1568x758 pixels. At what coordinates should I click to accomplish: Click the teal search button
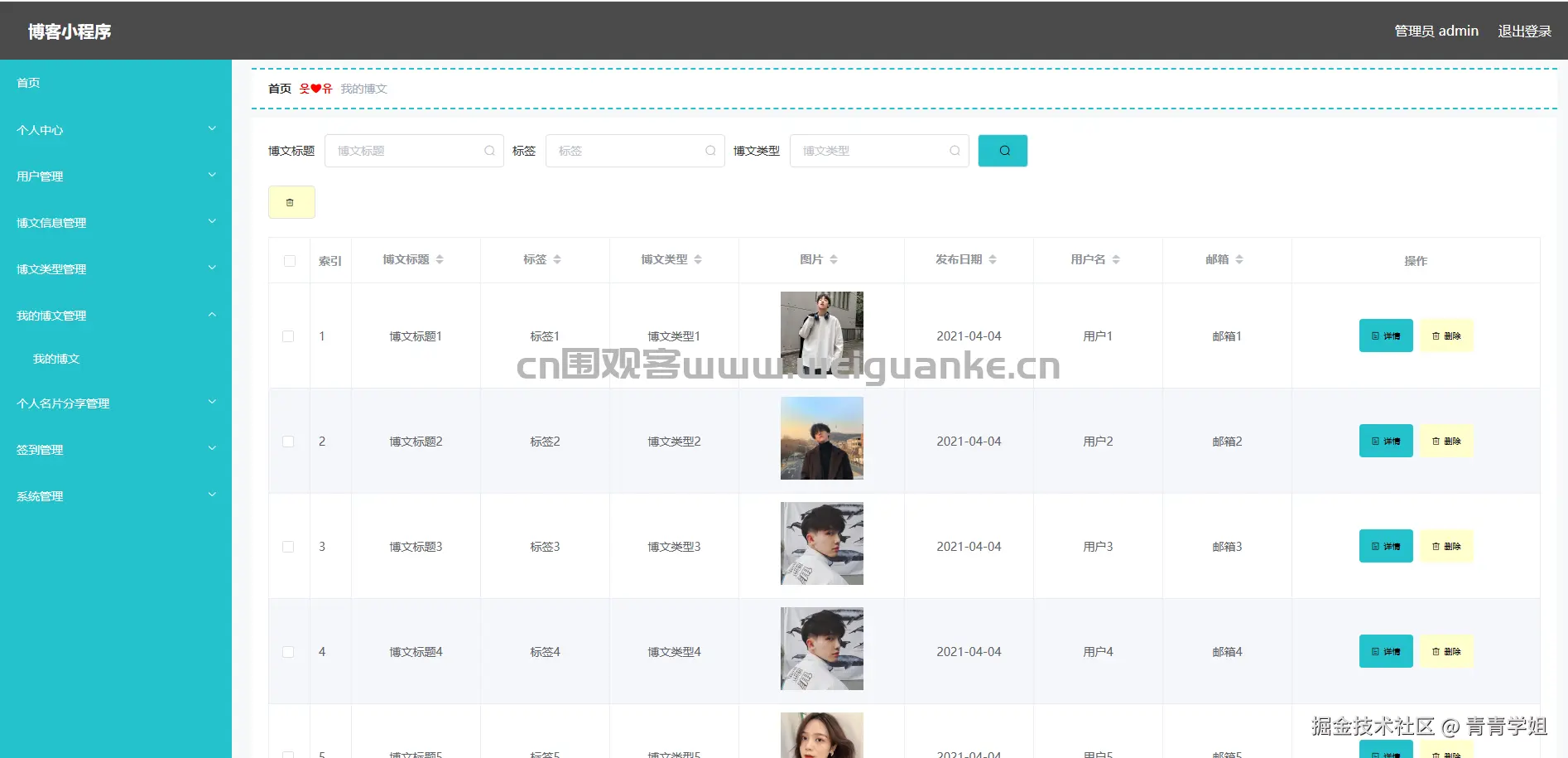(1003, 151)
